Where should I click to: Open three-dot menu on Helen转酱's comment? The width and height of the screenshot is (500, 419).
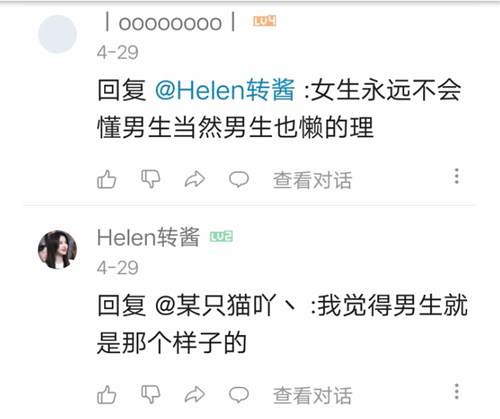click(x=457, y=391)
